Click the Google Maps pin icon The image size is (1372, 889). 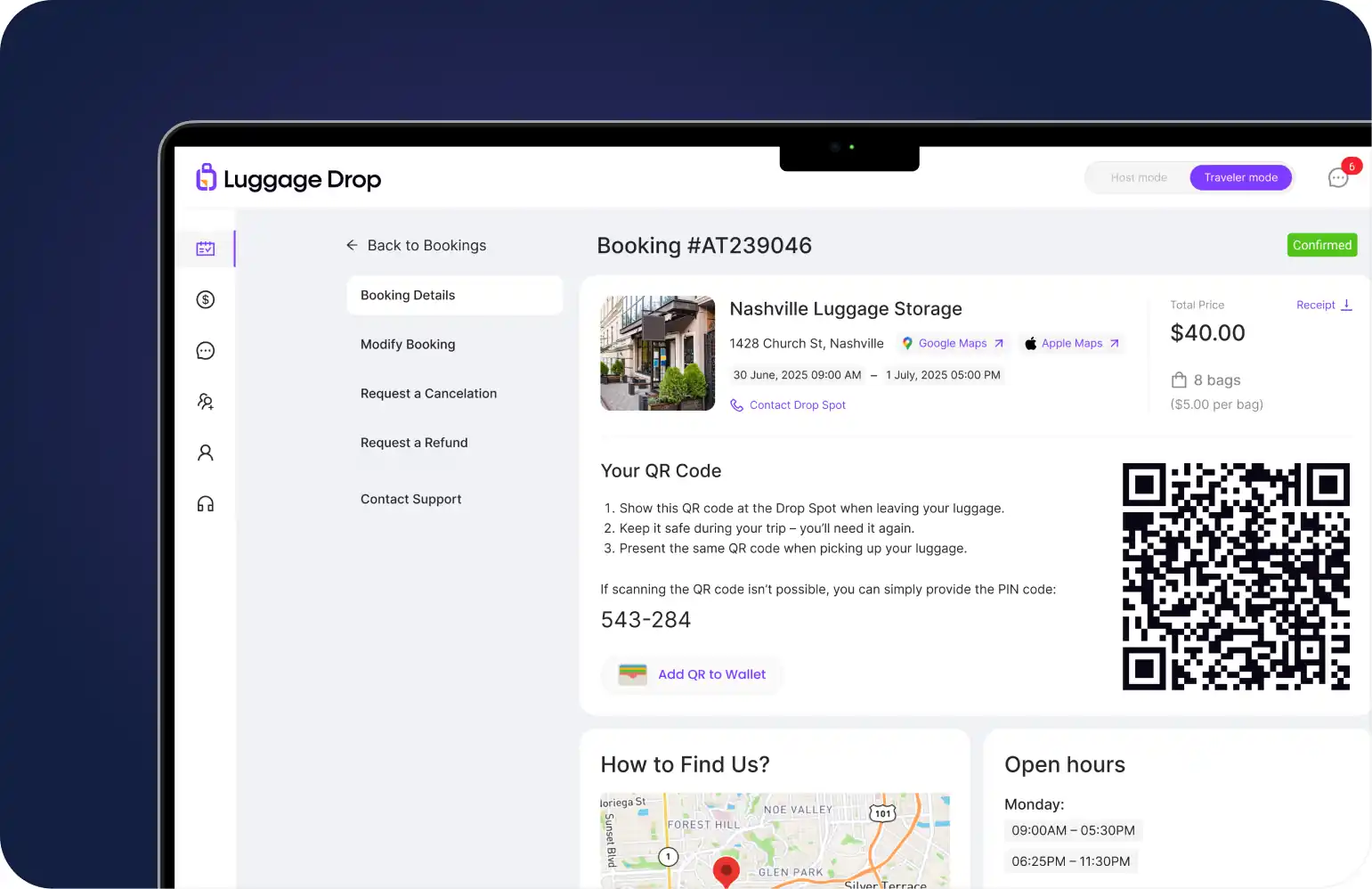907,343
